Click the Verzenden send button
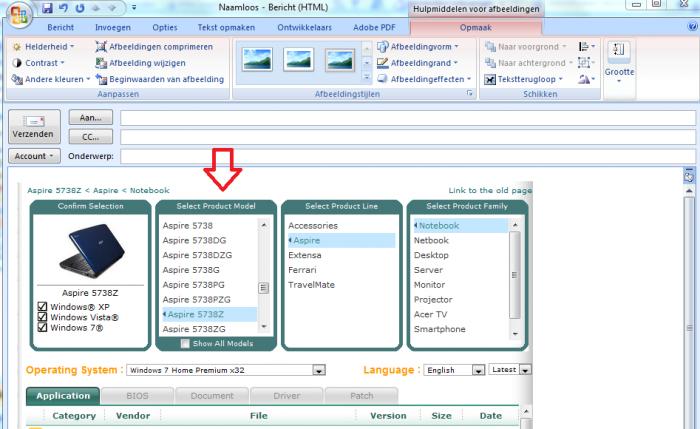The width and height of the screenshot is (700, 429). coord(34,127)
